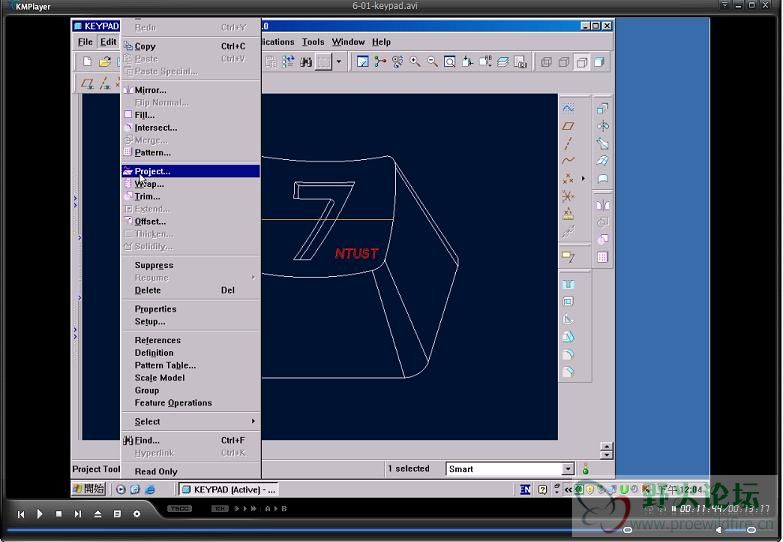Choose Find... in the Edit menu
Screen dimensions: 783x542
pyautogui.click(x=190, y=440)
